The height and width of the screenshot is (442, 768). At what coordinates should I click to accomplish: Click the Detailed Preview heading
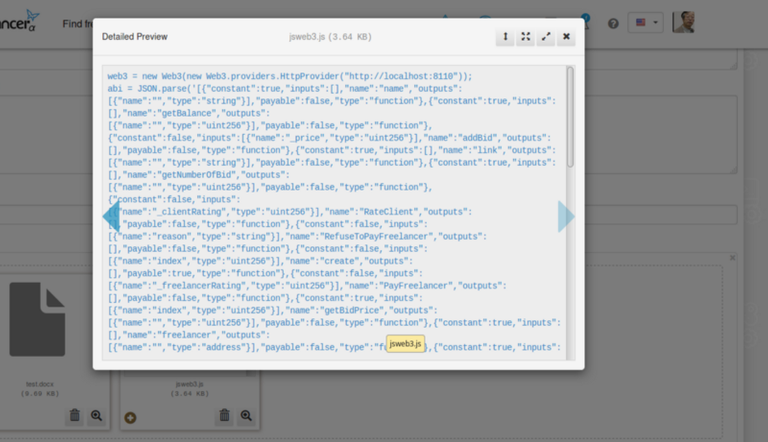pyautogui.click(x=135, y=37)
